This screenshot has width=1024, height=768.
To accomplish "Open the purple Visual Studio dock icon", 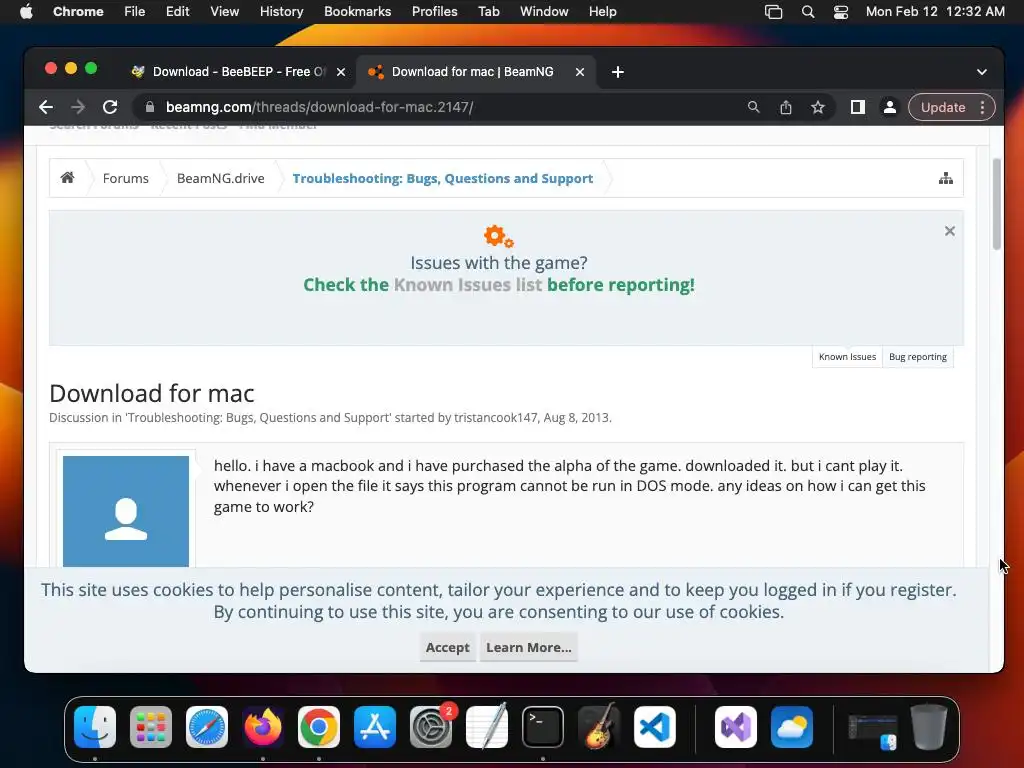I will [736, 727].
